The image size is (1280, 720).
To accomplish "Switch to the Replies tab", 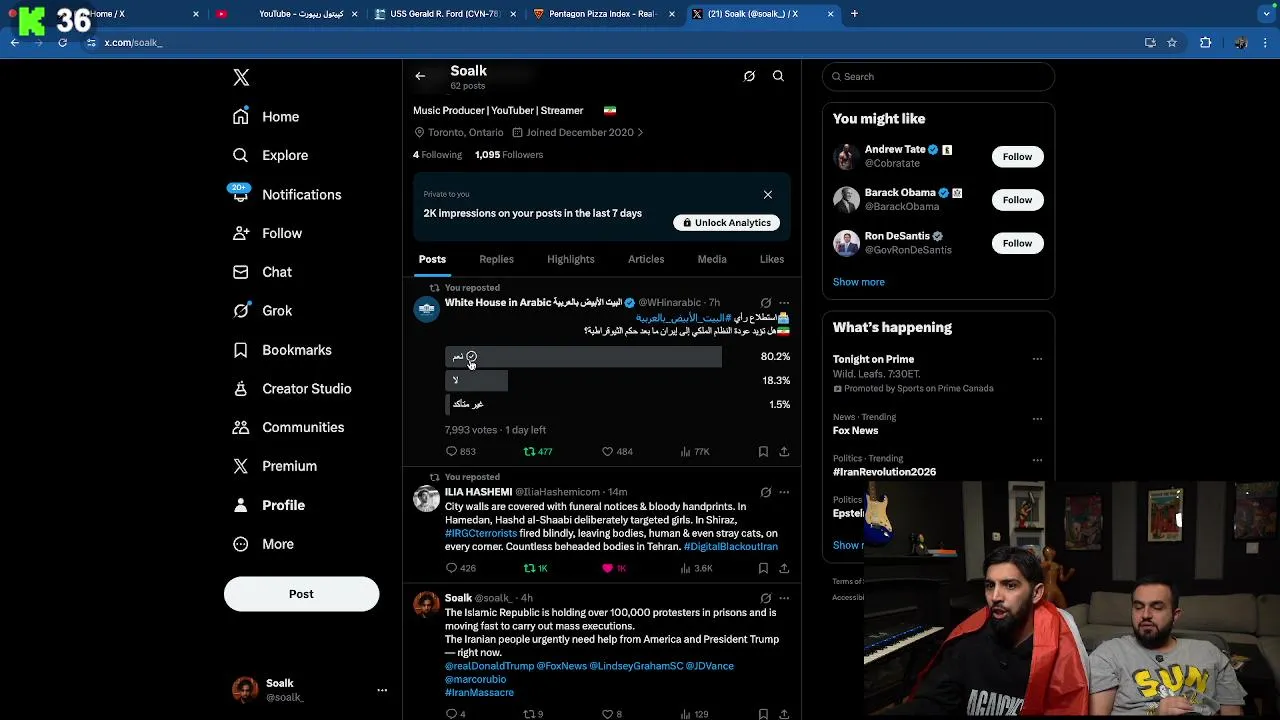I will coord(496,259).
